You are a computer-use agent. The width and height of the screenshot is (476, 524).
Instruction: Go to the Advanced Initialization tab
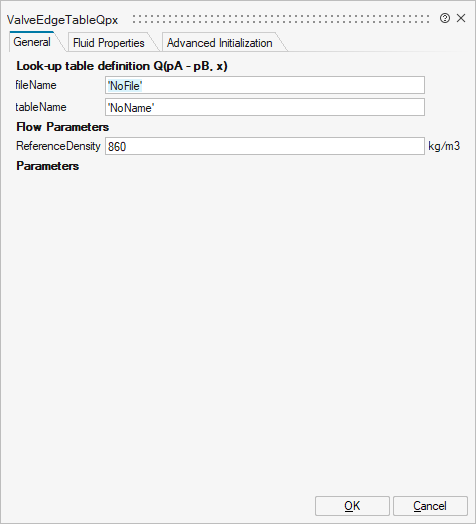(x=220, y=43)
